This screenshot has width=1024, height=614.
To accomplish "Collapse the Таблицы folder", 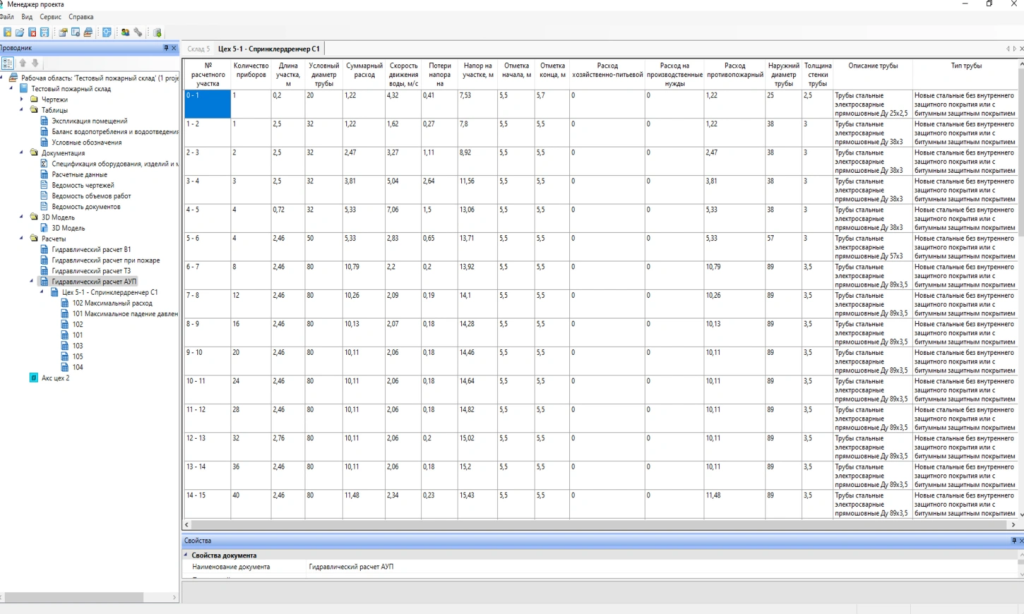I will (22, 110).
